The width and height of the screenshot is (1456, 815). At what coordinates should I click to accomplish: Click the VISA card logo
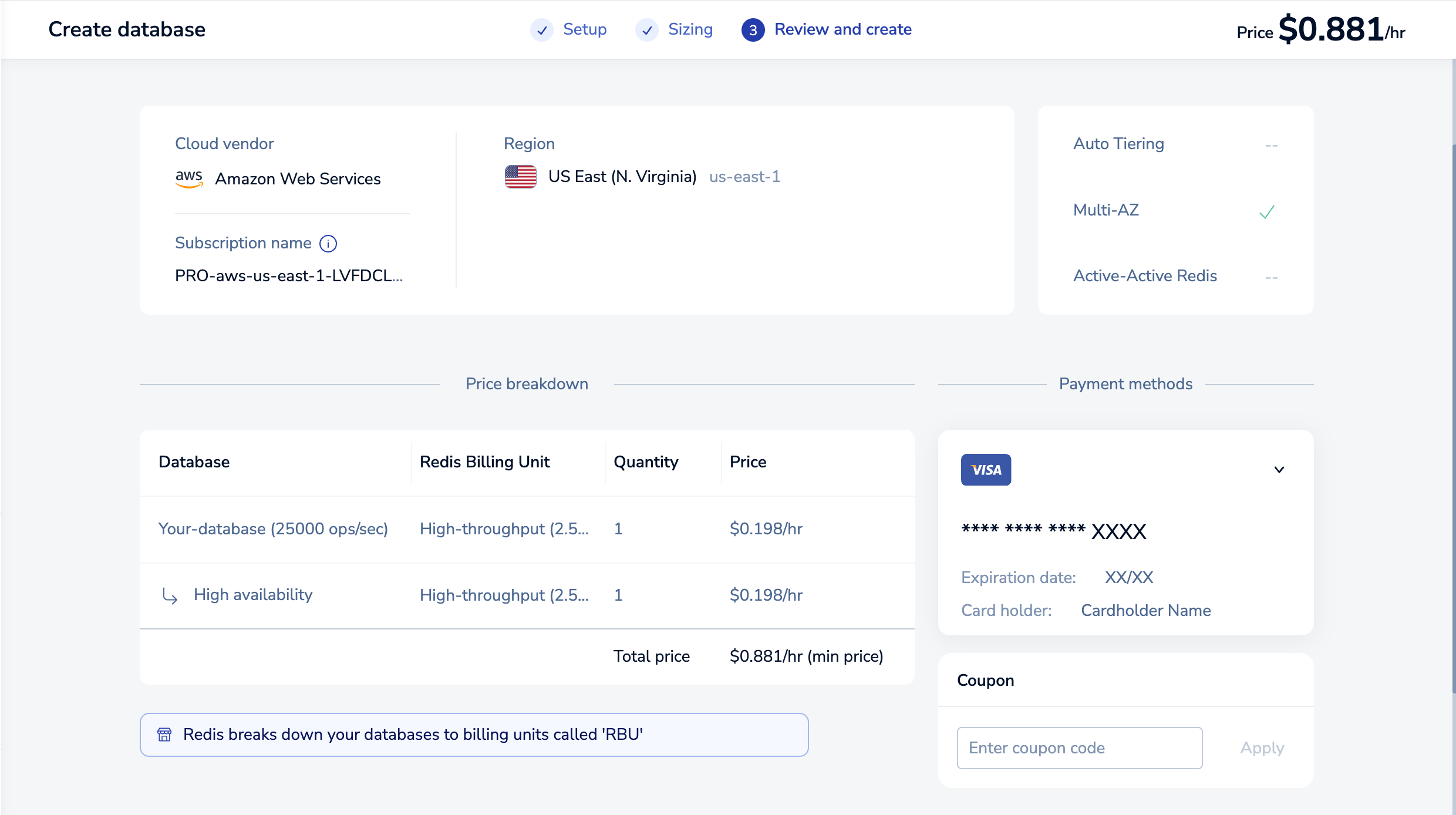pos(986,470)
